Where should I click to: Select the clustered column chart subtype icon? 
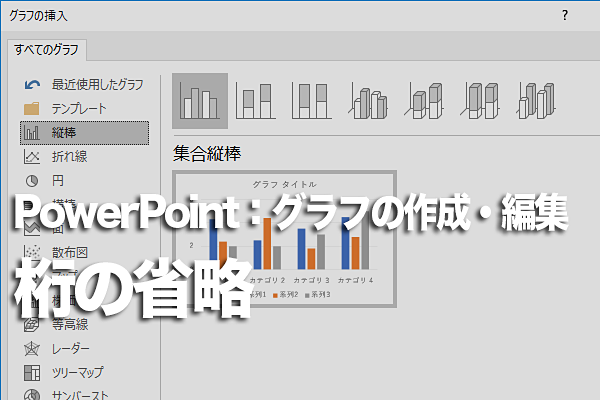pyautogui.click(x=200, y=101)
